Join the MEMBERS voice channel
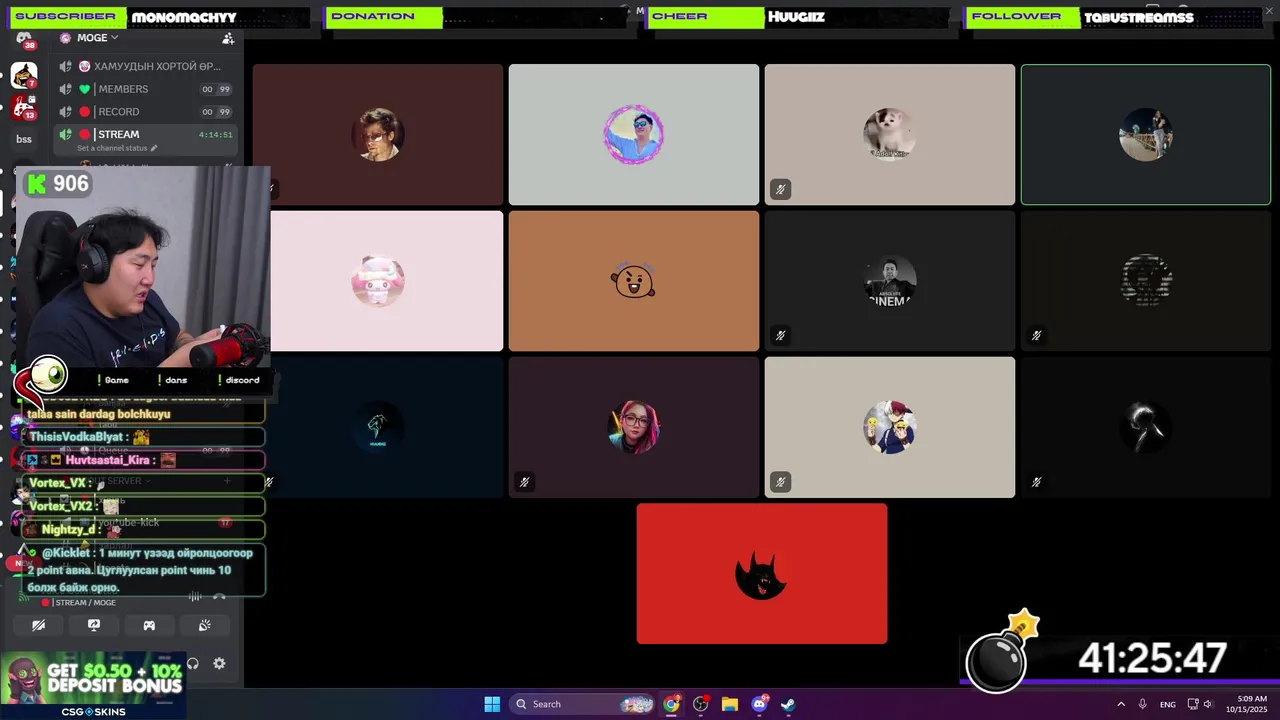The width and height of the screenshot is (1280, 720). [x=145, y=89]
